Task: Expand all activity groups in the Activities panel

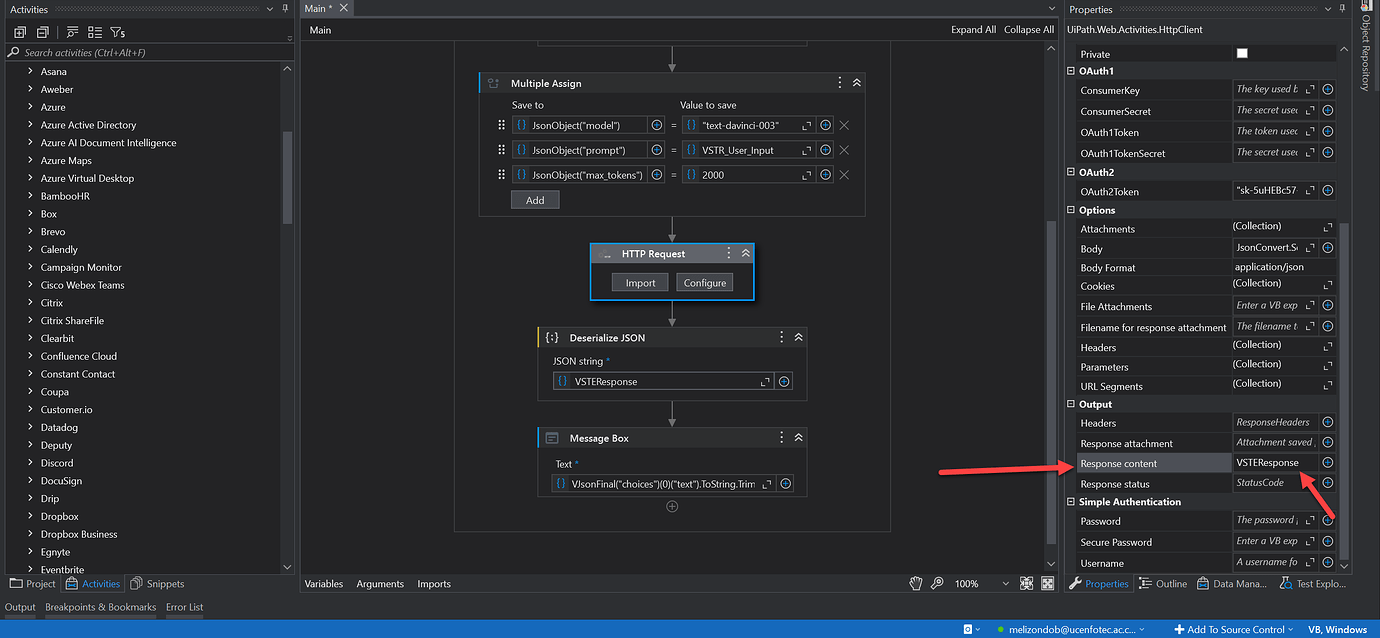Action: (19, 32)
